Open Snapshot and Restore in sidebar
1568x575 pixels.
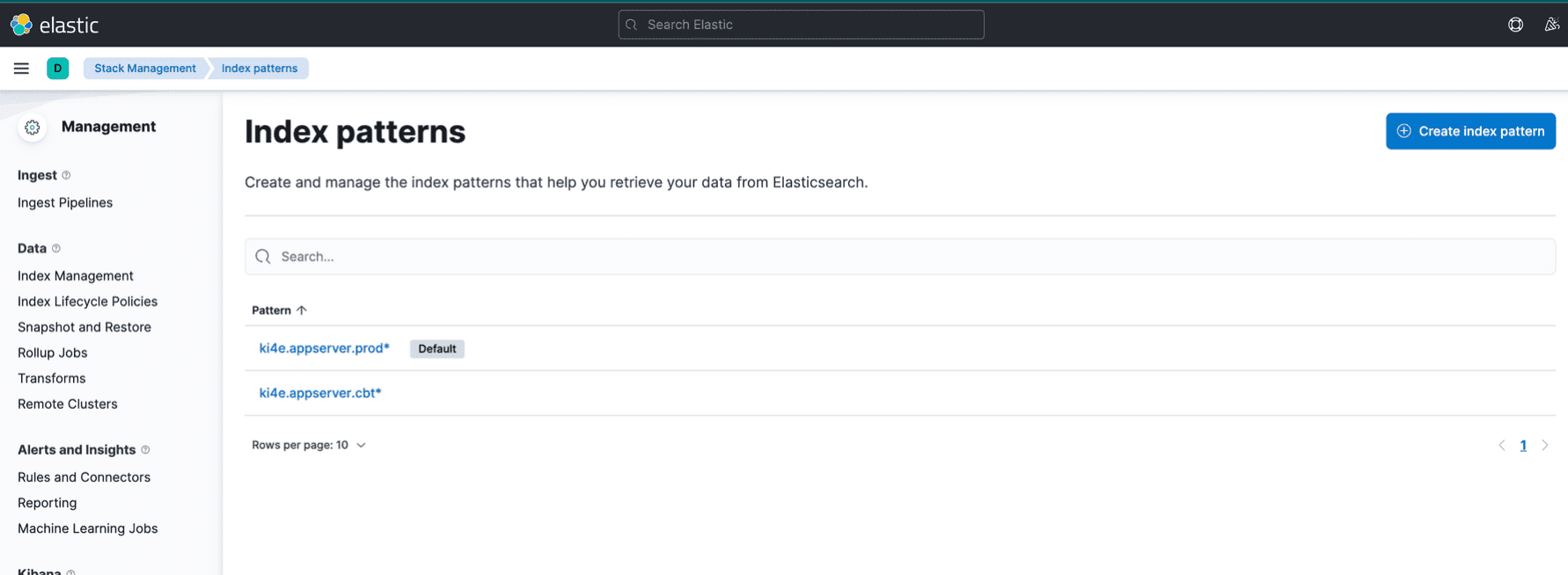point(84,327)
